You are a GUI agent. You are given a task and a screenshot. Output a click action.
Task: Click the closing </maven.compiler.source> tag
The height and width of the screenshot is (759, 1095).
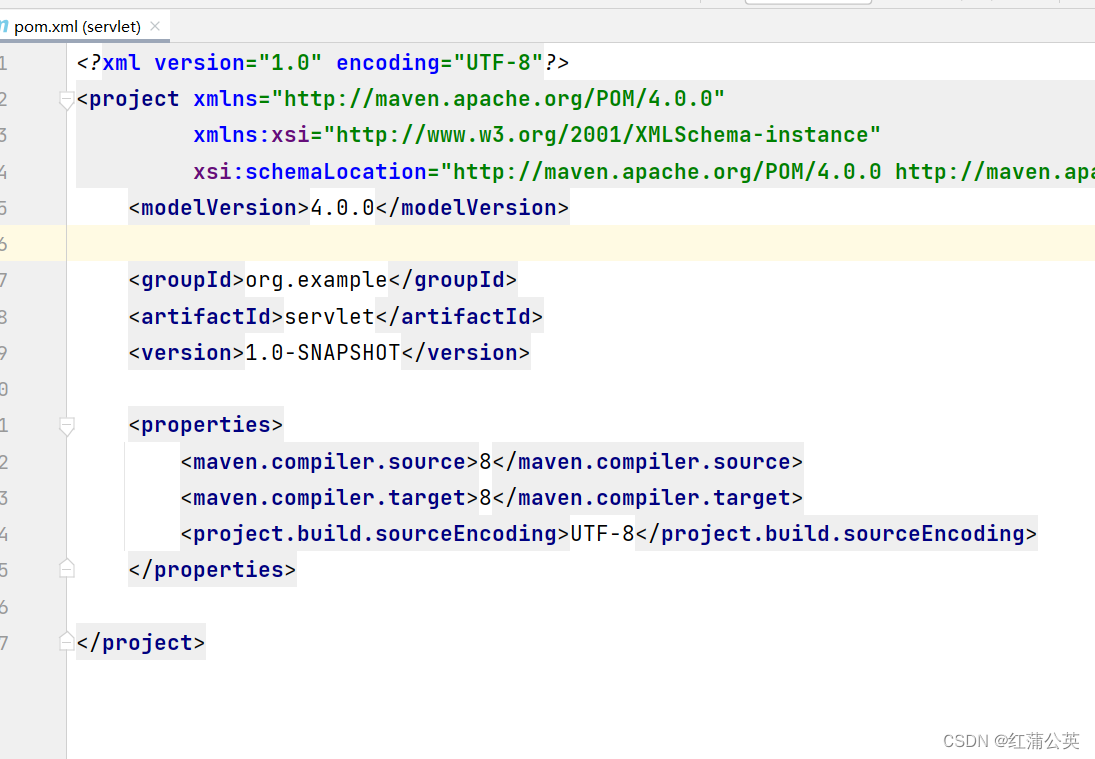coord(647,462)
